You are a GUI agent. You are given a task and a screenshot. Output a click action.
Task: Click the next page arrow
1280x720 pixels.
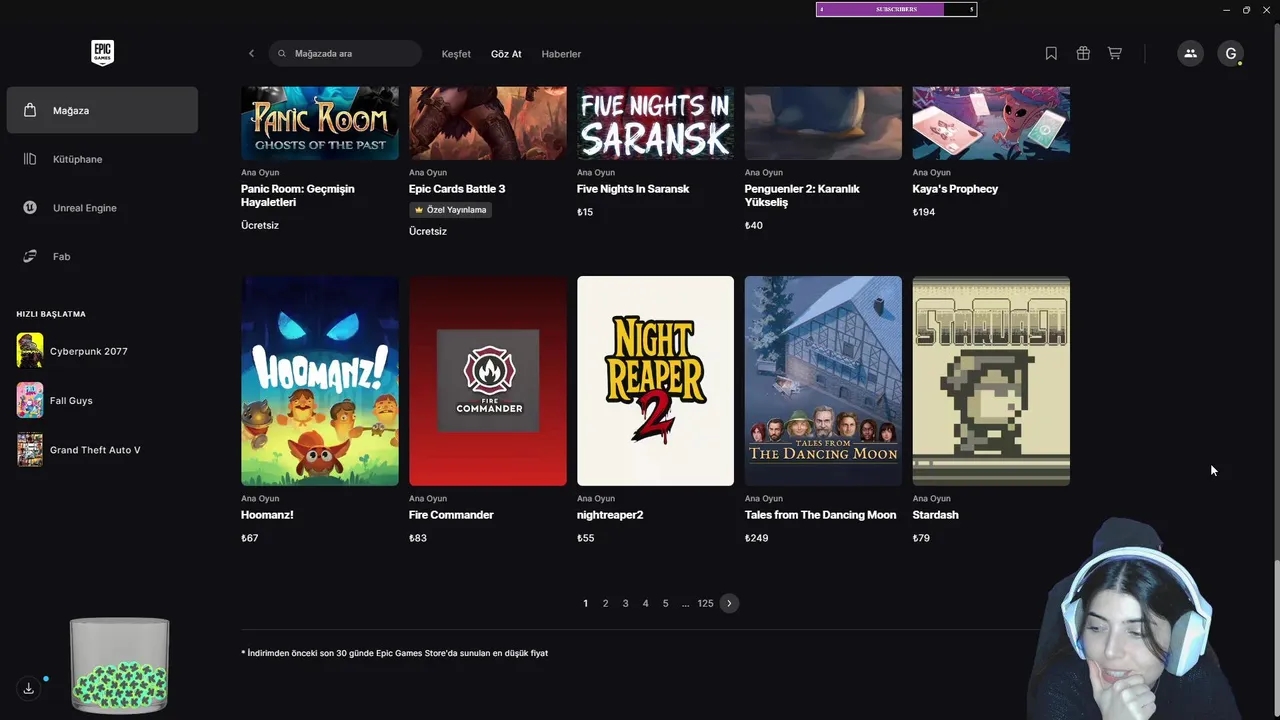[x=729, y=603]
